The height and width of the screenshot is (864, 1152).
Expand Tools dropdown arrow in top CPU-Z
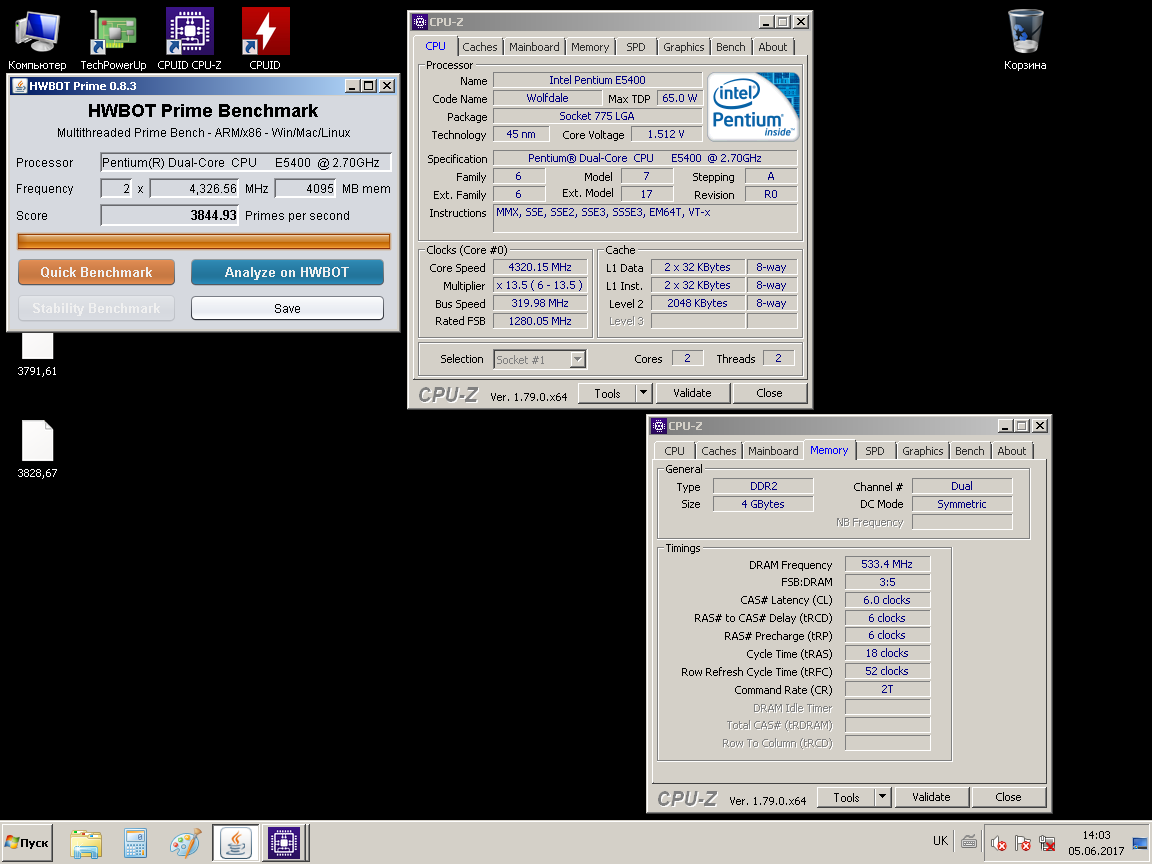pyautogui.click(x=644, y=393)
